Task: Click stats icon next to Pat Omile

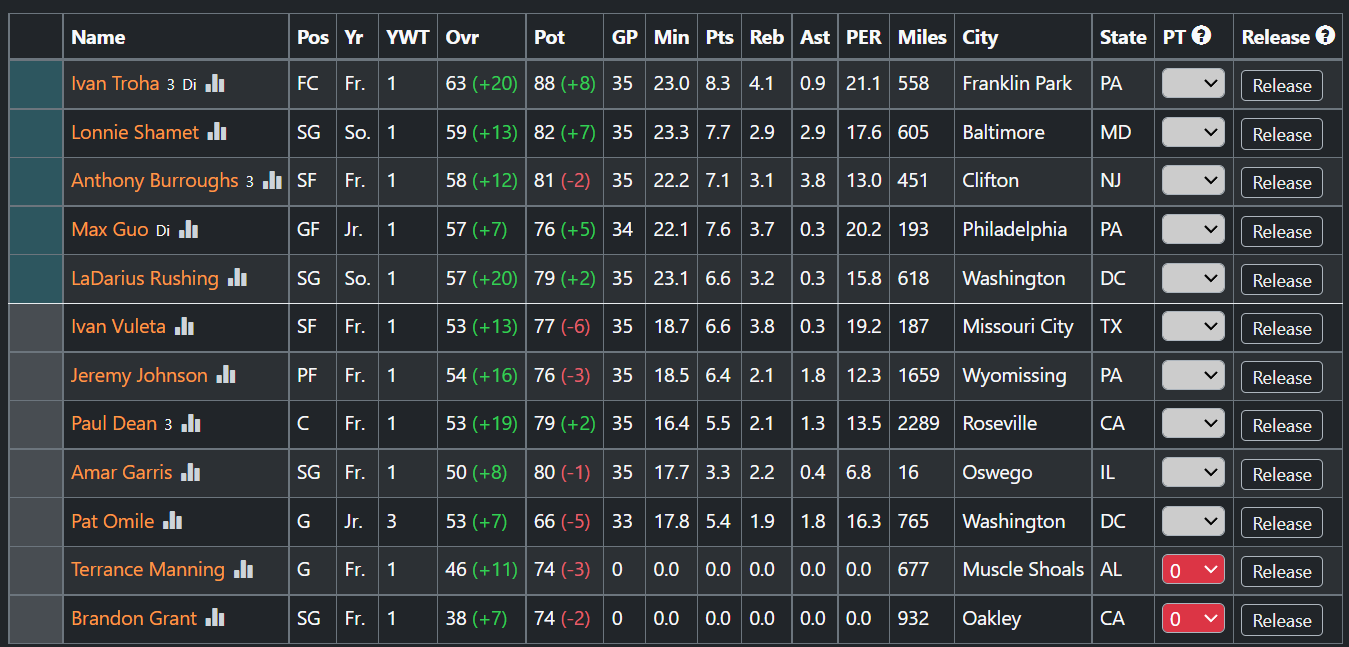Action: point(173,521)
